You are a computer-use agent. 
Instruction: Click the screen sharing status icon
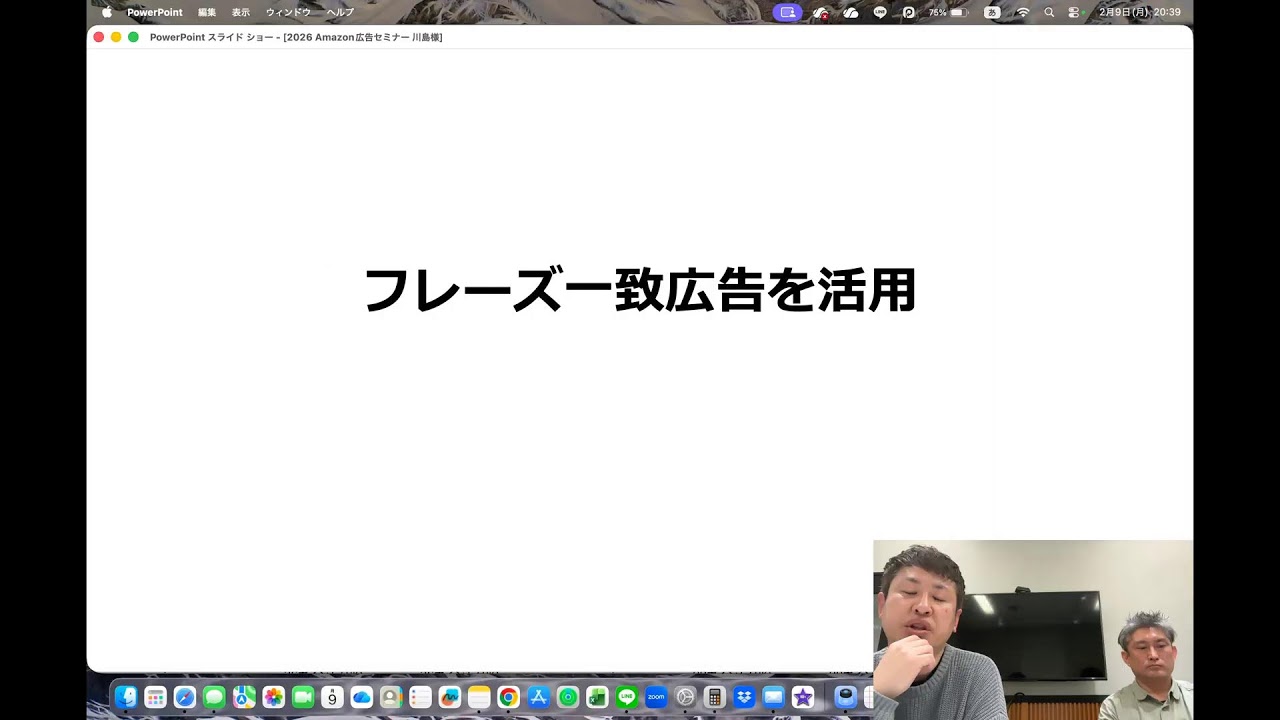[x=787, y=12]
